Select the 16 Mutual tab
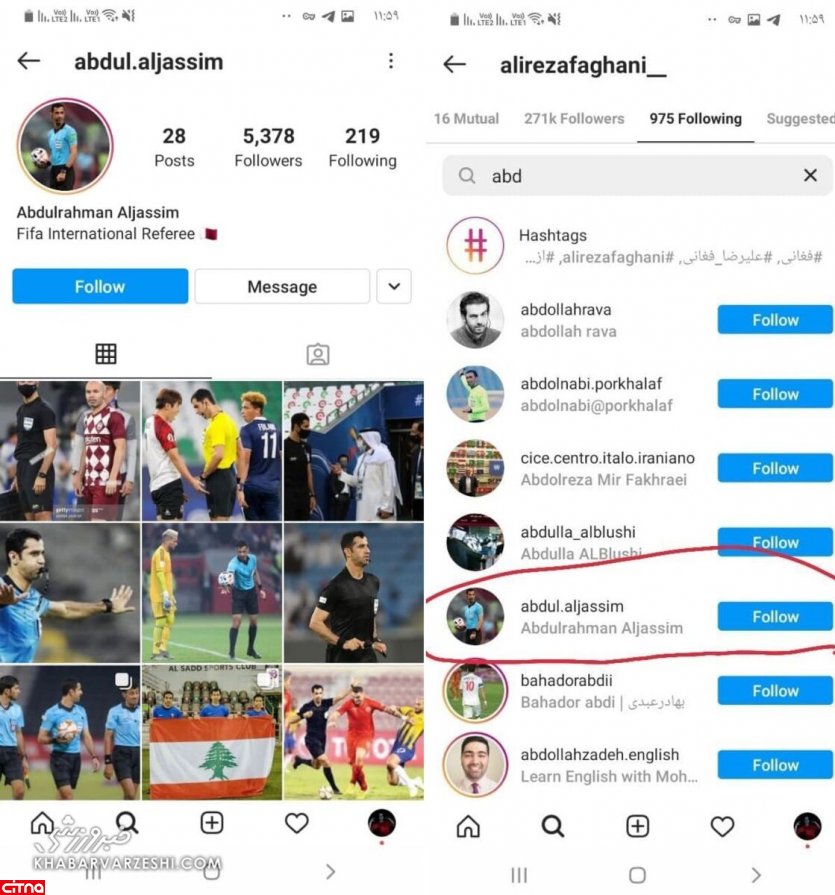The width and height of the screenshot is (835, 895). pyautogui.click(x=466, y=119)
